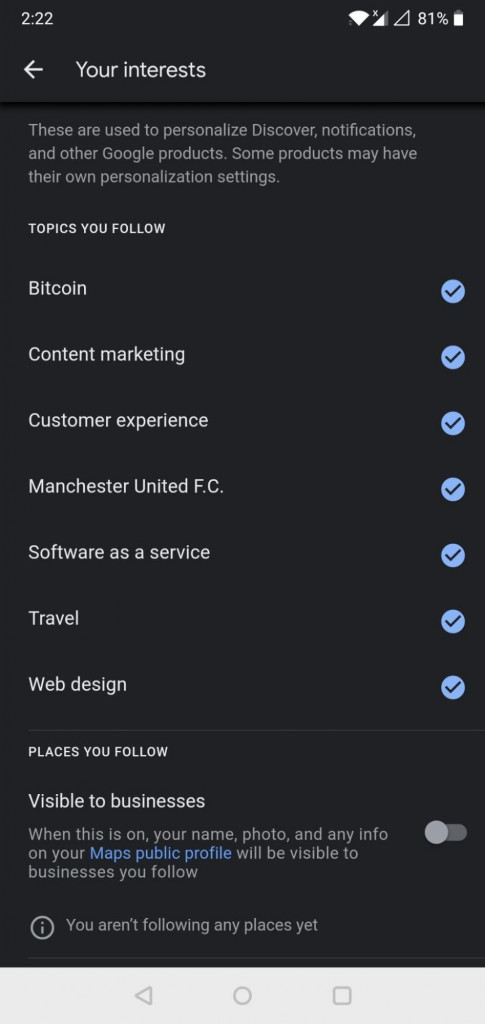485x1024 pixels.
Task: Tap the Your interests page title
Action: [x=140, y=70]
